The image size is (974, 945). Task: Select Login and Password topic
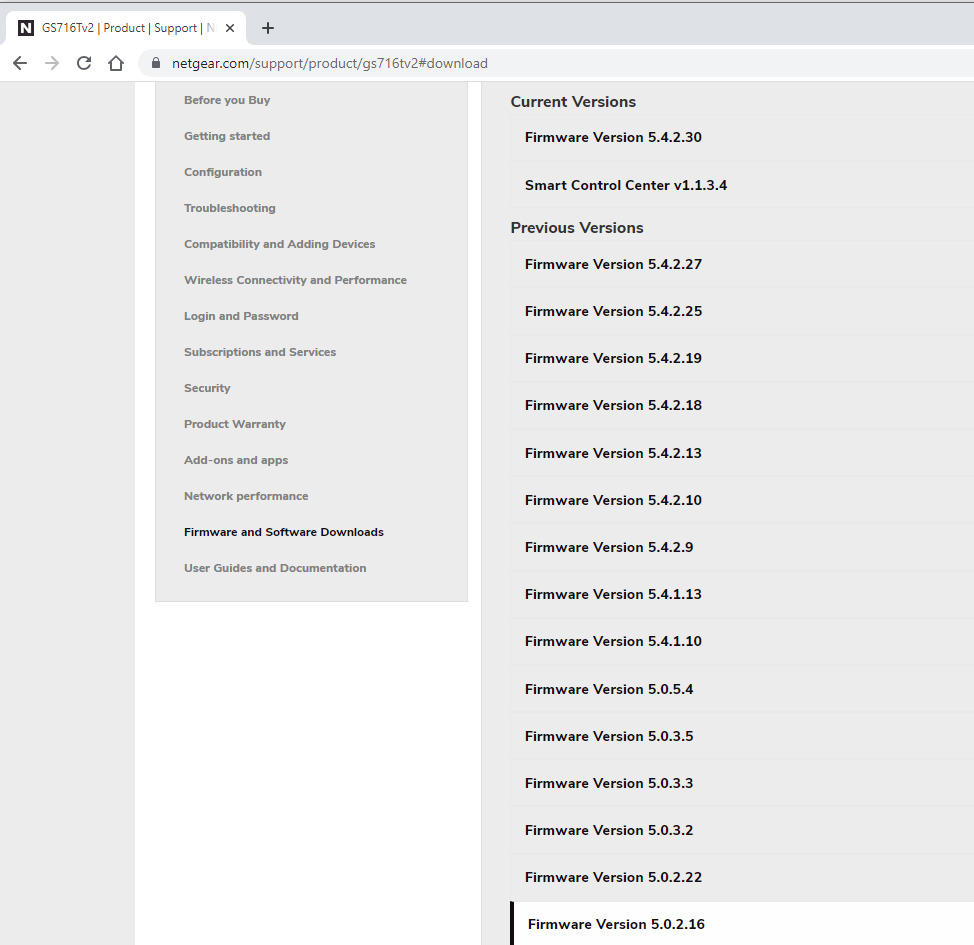click(241, 316)
